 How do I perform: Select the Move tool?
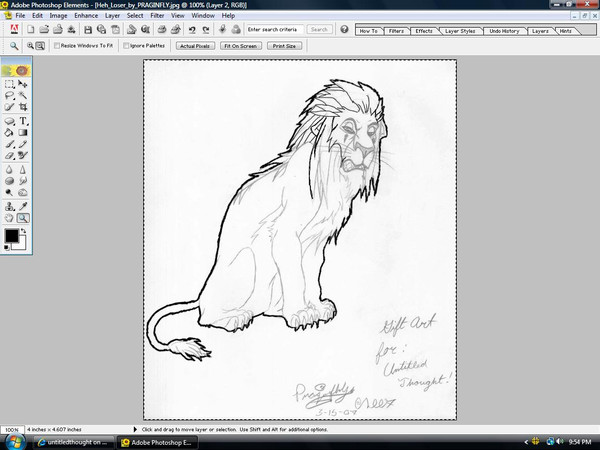(x=23, y=84)
